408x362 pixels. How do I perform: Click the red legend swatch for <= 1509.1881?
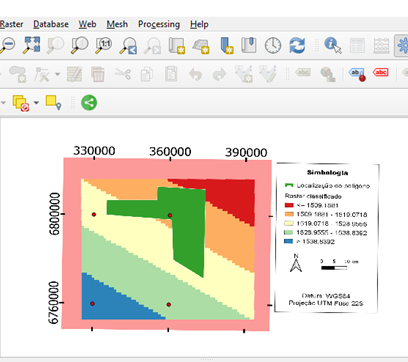[289, 205]
